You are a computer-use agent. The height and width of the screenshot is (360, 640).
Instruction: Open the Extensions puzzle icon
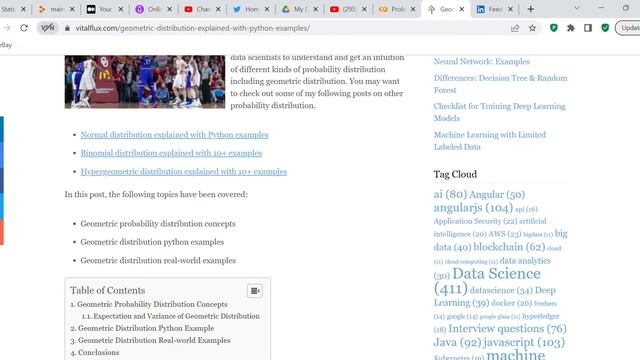pos(571,28)
